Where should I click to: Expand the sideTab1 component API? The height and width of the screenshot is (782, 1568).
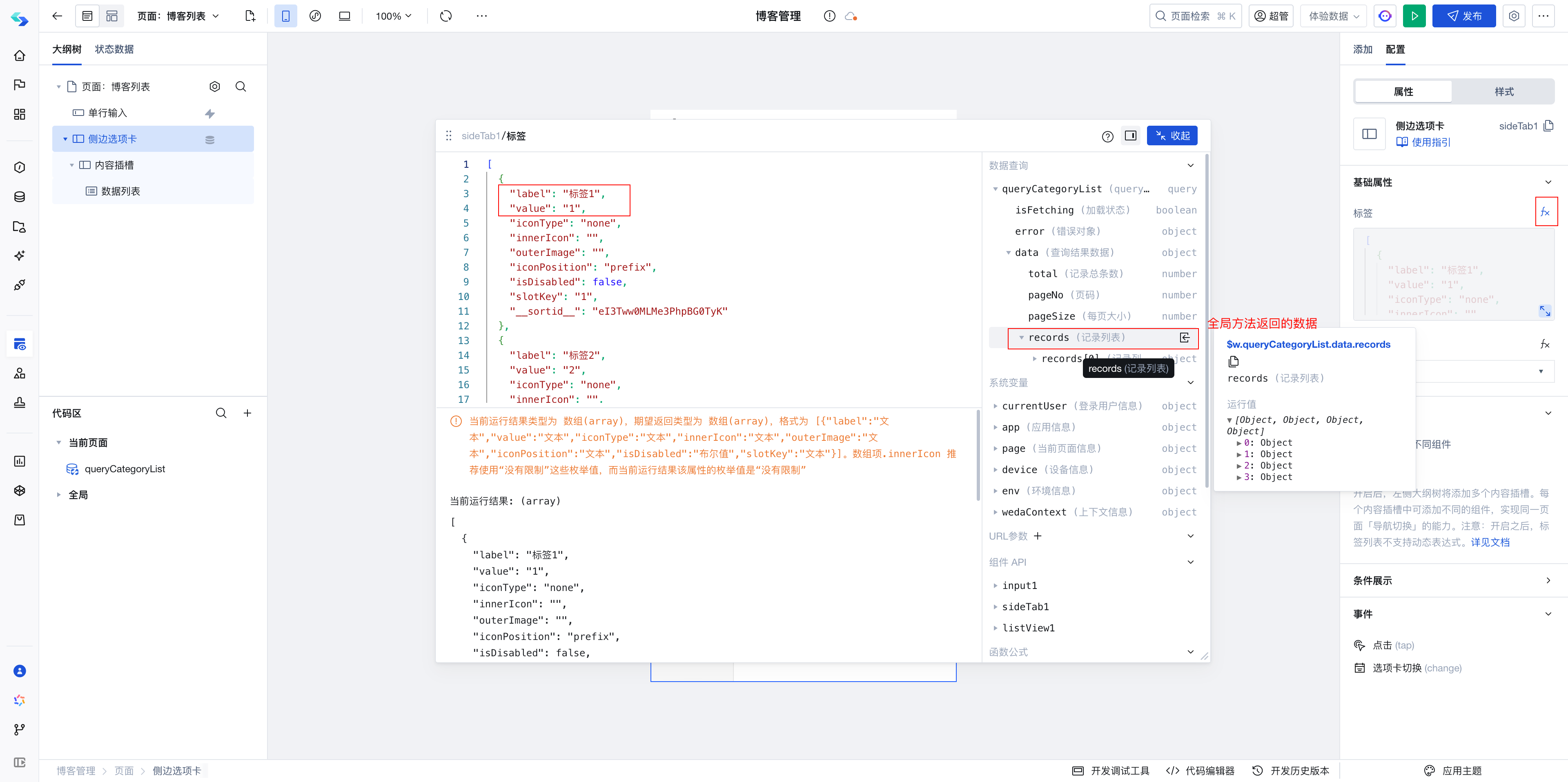click(995, 607)
